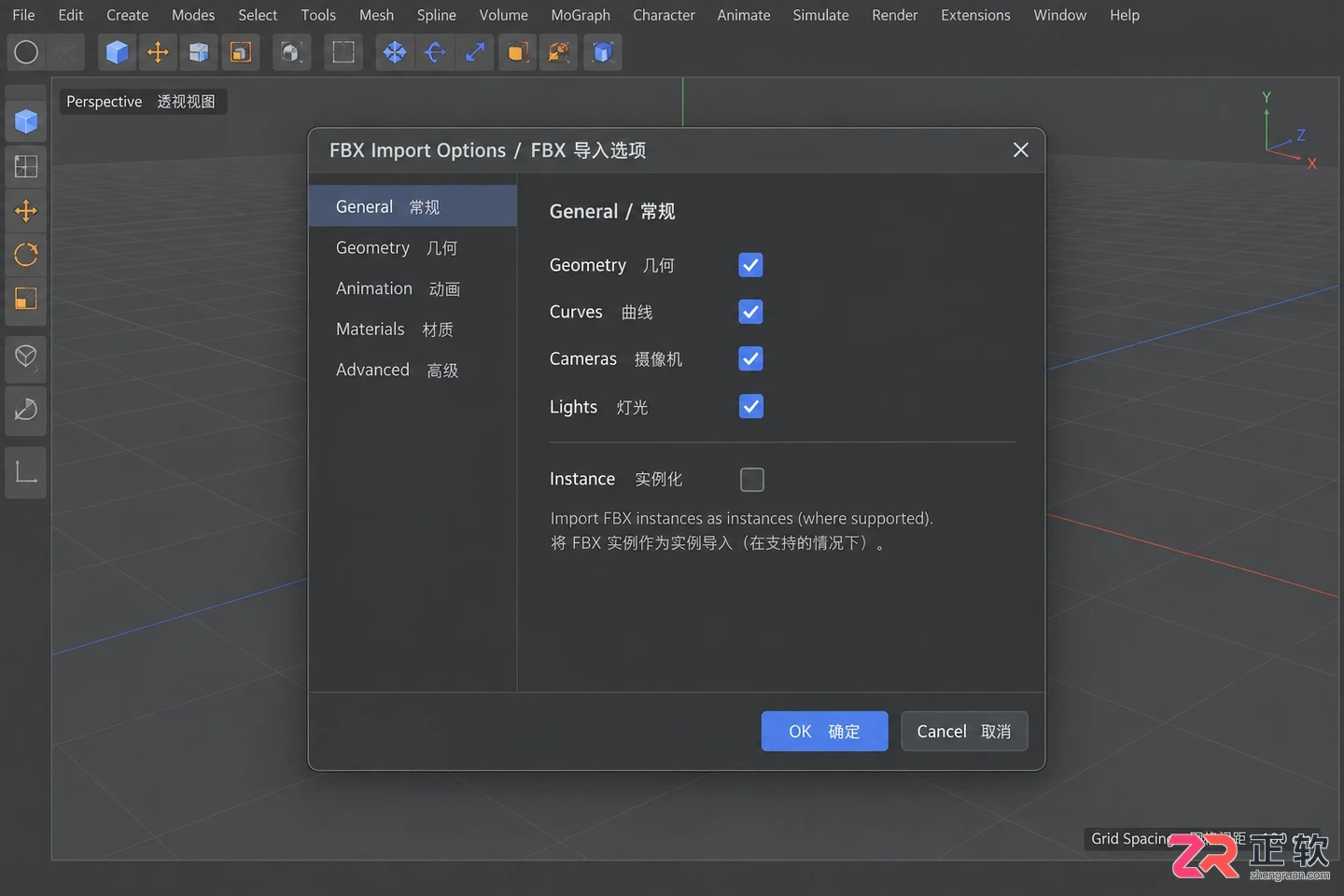Screen dimensions: 1344x896
Task: Switch to the Materials category
Action: click(x=413, y=329)
